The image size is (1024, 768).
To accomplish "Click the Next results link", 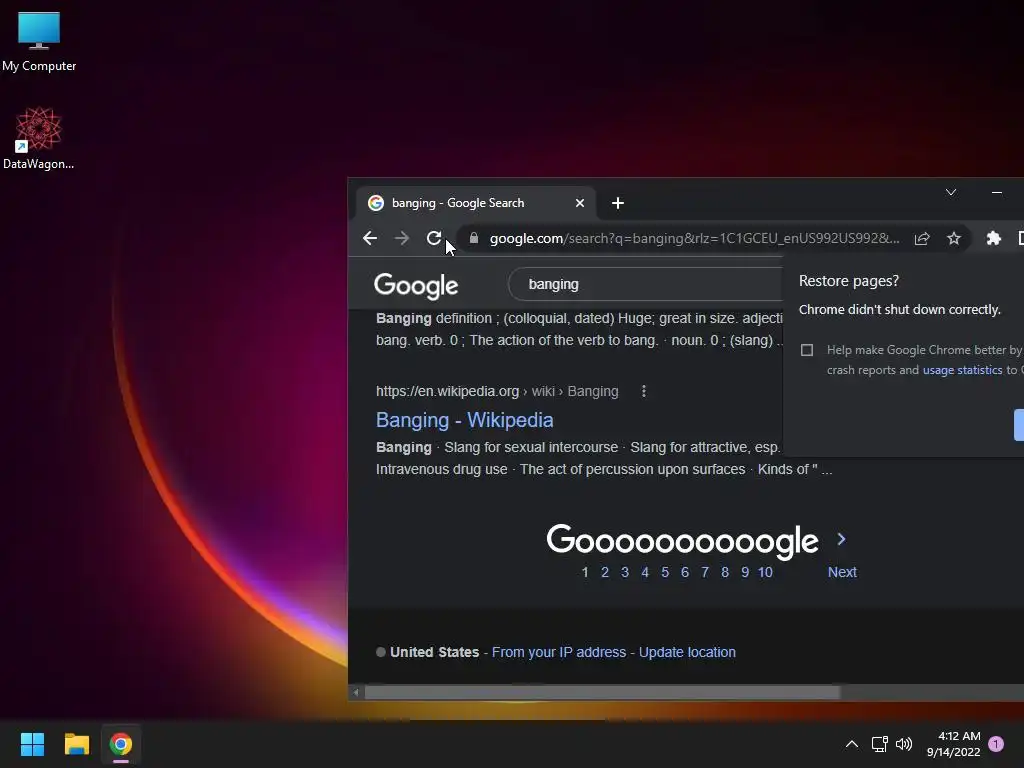I will (x=842, y=572).
